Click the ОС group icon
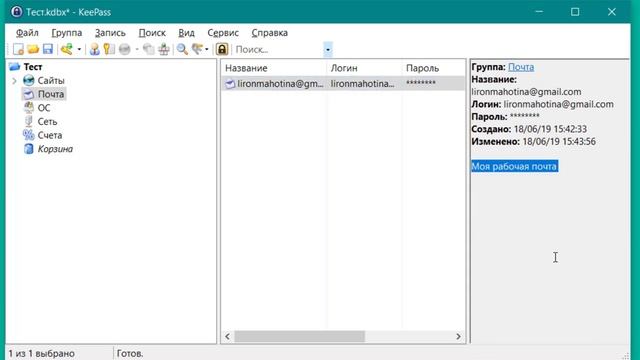Viewport: 640px width, 360px height. (29, 108)
